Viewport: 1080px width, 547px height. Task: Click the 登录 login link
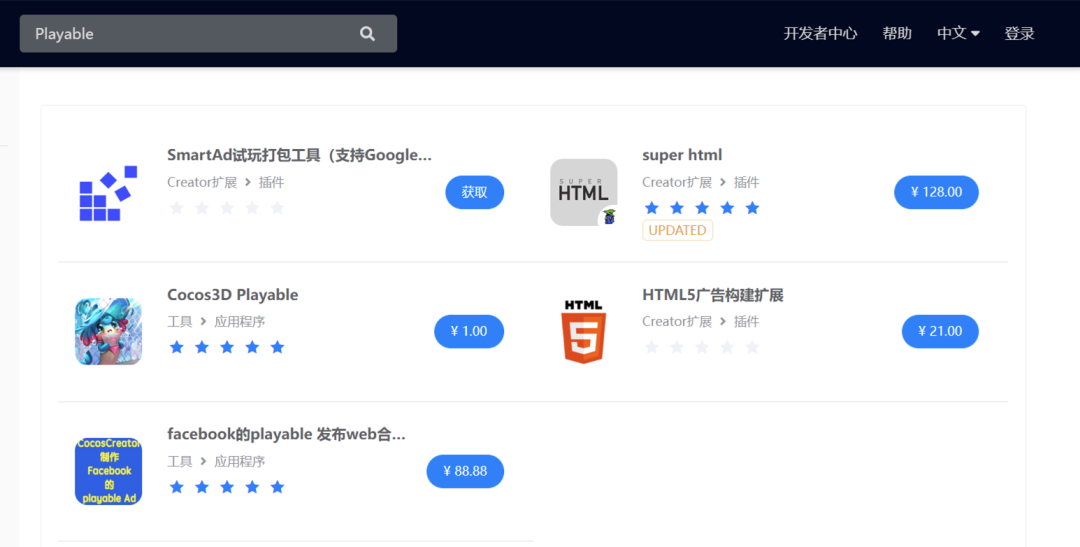1019,33
